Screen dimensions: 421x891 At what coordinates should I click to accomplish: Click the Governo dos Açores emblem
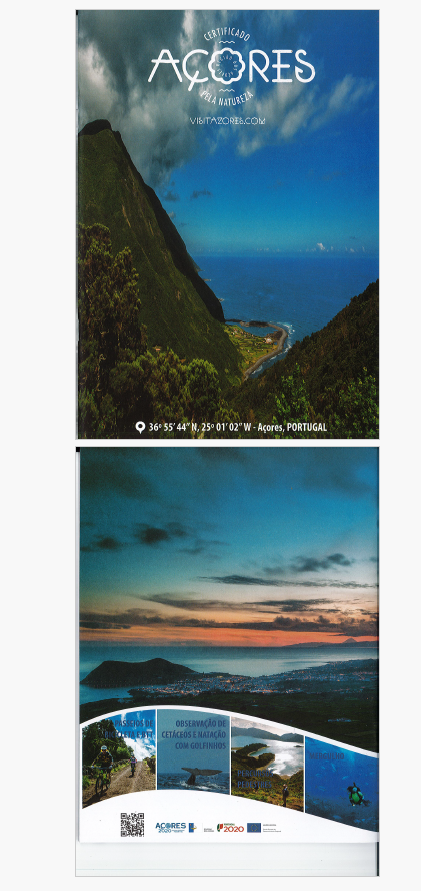tap(193, 827)
